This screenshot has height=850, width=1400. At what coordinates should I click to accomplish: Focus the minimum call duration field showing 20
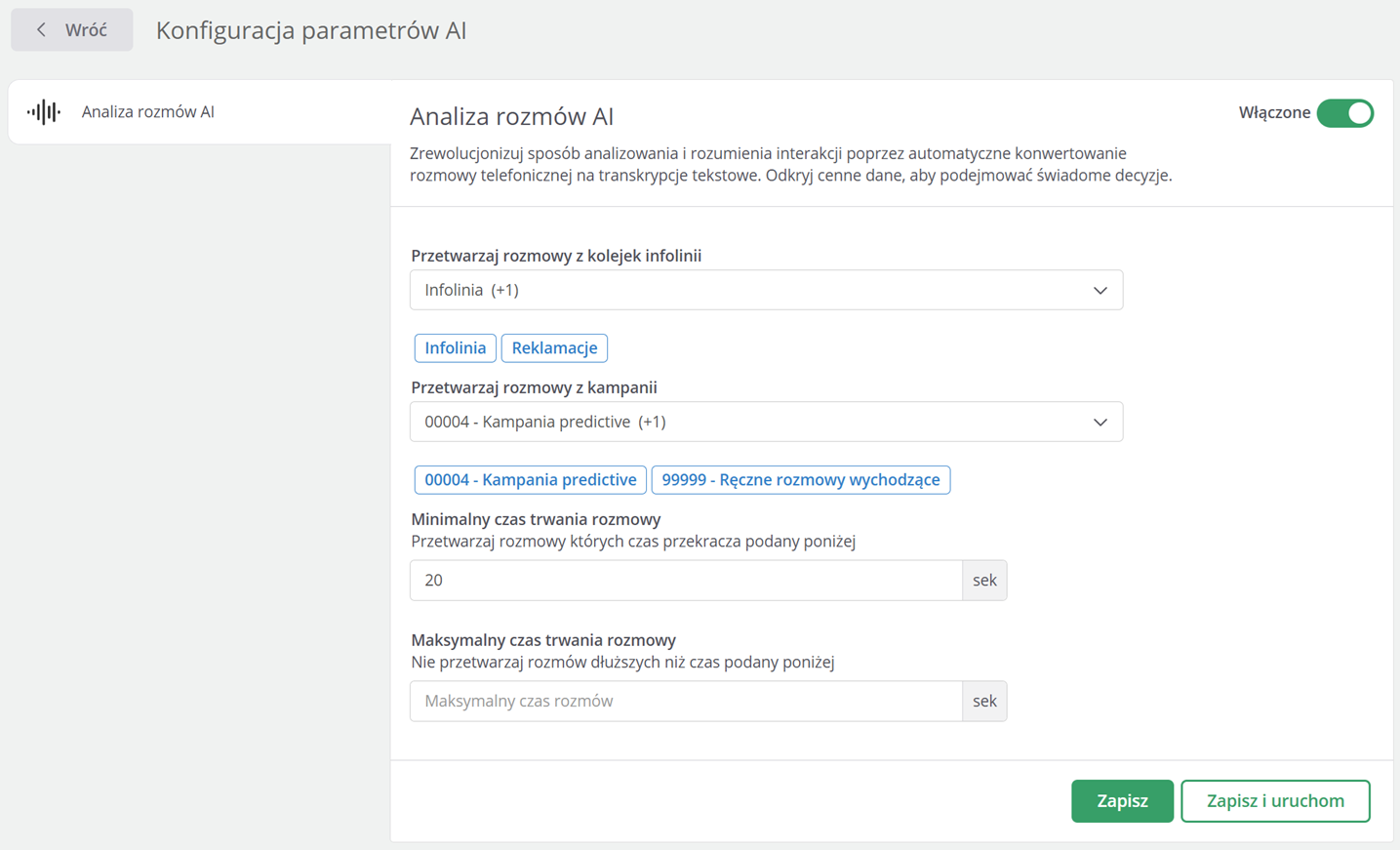686,581
